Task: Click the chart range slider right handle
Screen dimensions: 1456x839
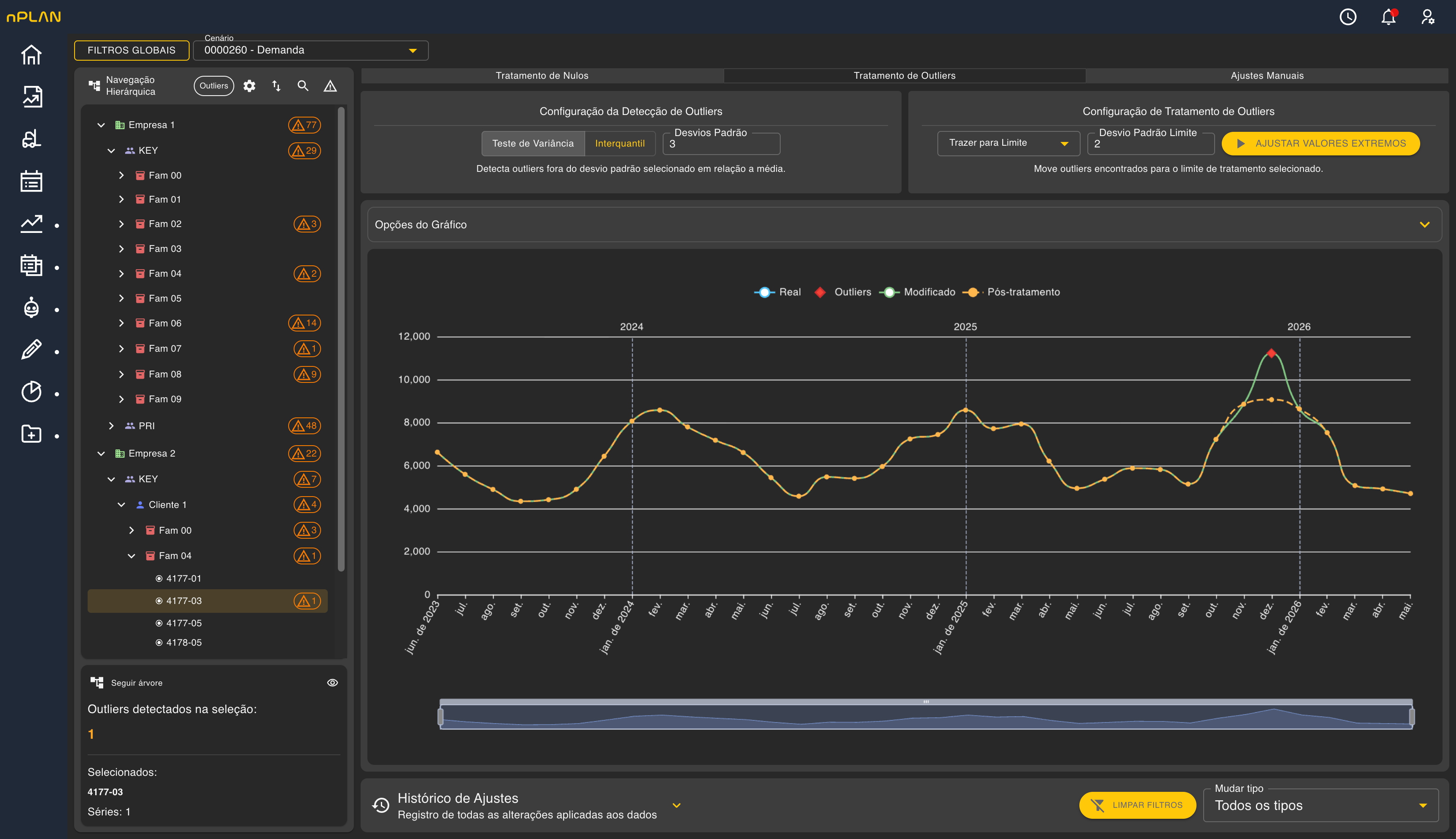Action: click(1412, 717)
